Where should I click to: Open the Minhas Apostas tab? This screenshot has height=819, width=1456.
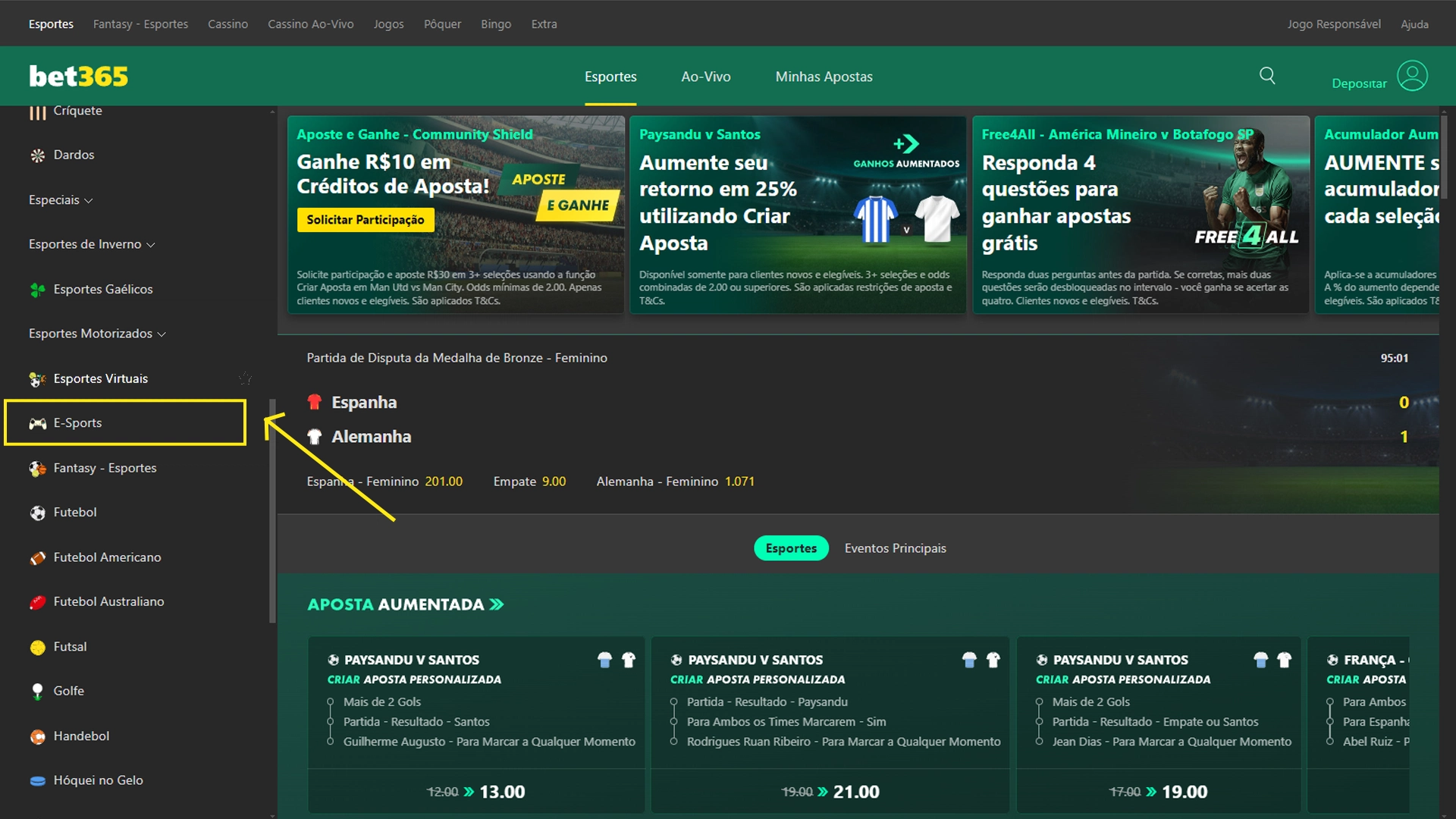click(824, 77)
